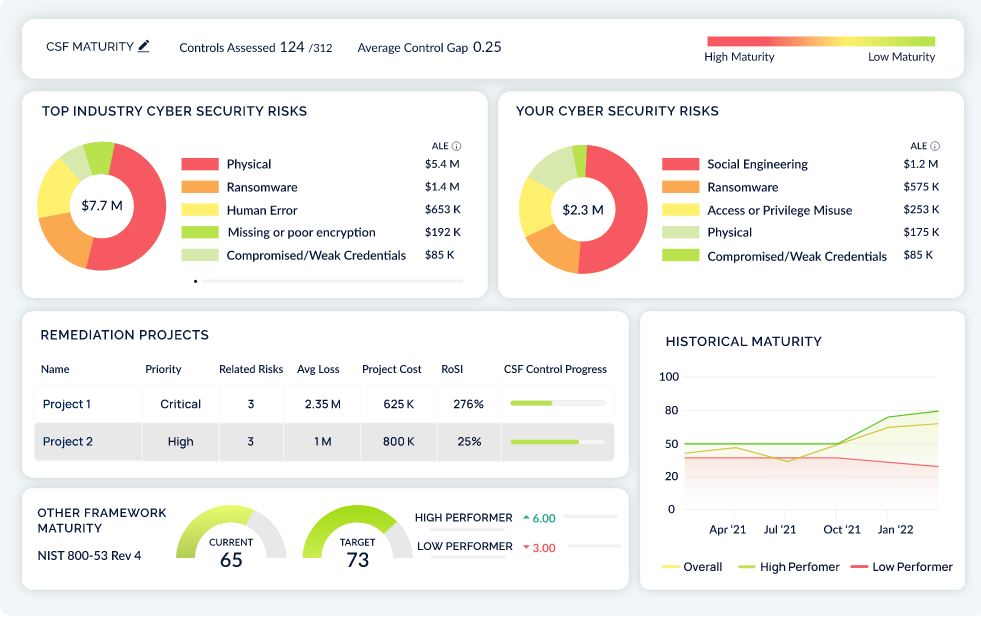The width and height of the screenshot is (981, 627).
Task: Sort the remediation table by RoSI column
Action: tap(450, 369)
